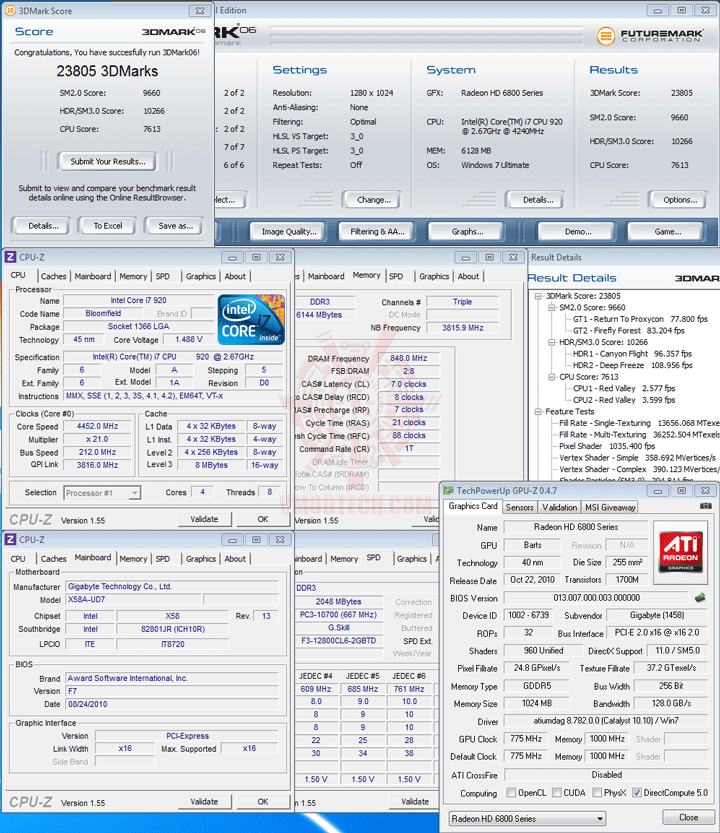Image resolution: width=720 pixels, height=833 pixels.
Task: Select HDR2 - Deep Freeze result row
Action: (632, 365)
